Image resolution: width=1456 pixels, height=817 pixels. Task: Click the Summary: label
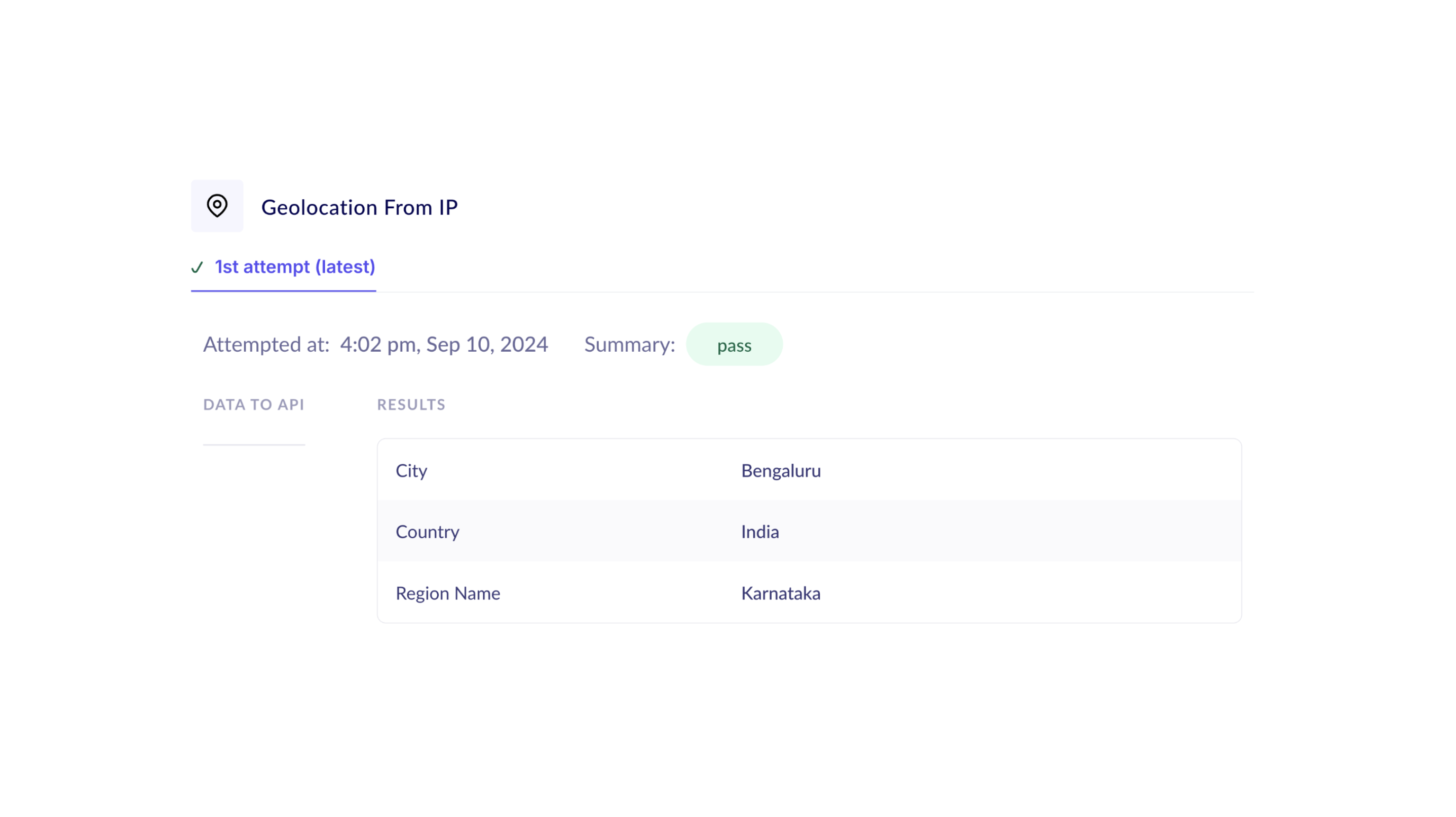pos(629,344)
